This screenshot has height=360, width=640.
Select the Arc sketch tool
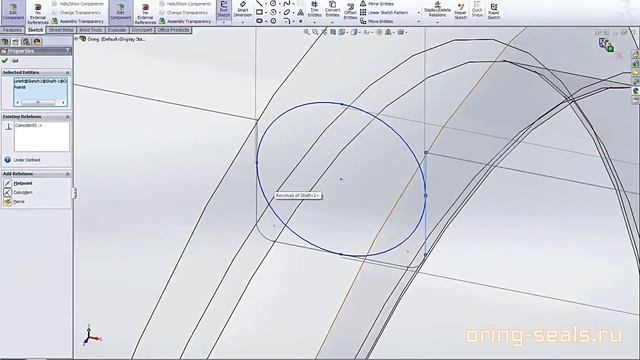[x=273, y=12]
